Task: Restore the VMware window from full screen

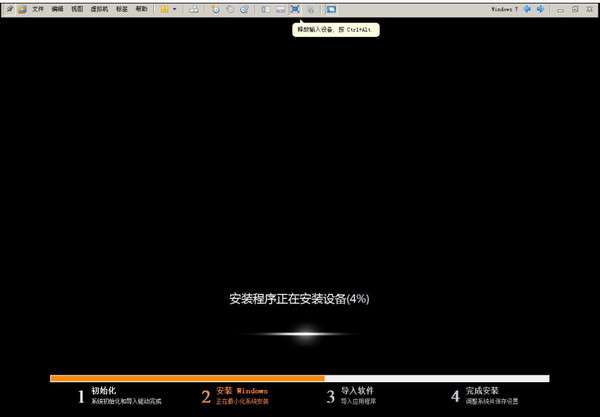Action: point(575,9)
